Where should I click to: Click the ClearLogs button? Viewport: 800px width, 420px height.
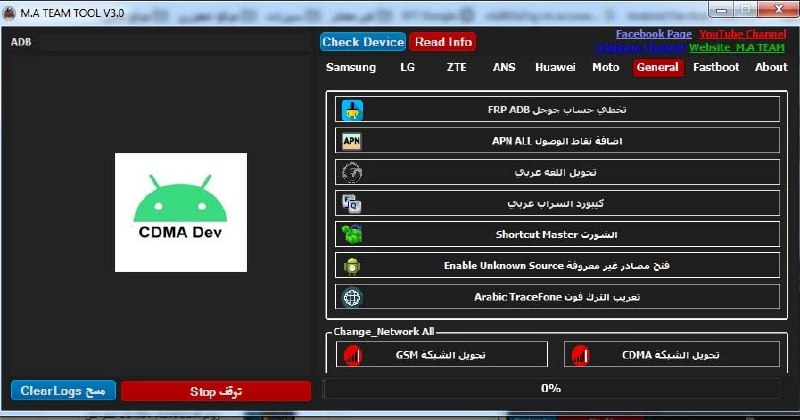click(63, 391)
